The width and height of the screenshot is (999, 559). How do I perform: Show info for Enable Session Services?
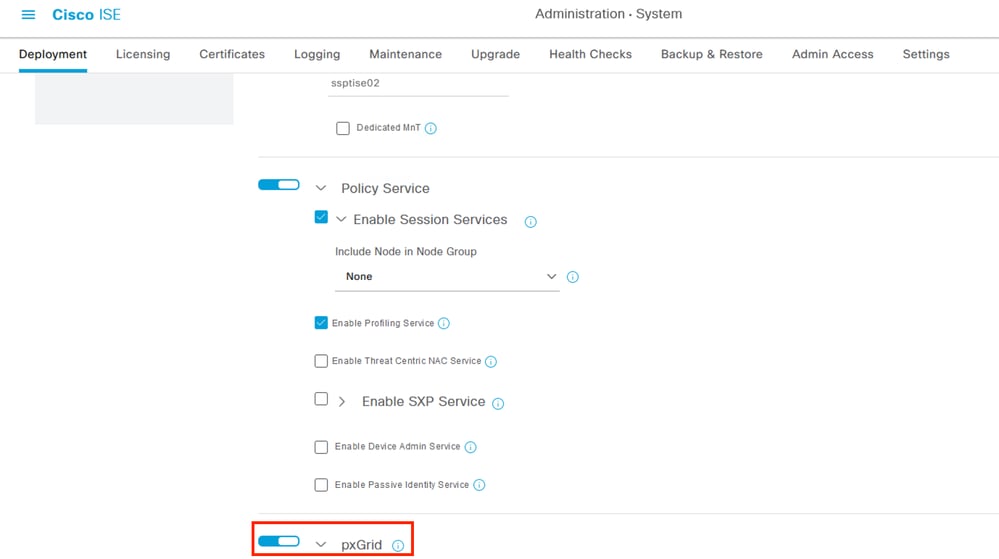[x=530, y=222]
